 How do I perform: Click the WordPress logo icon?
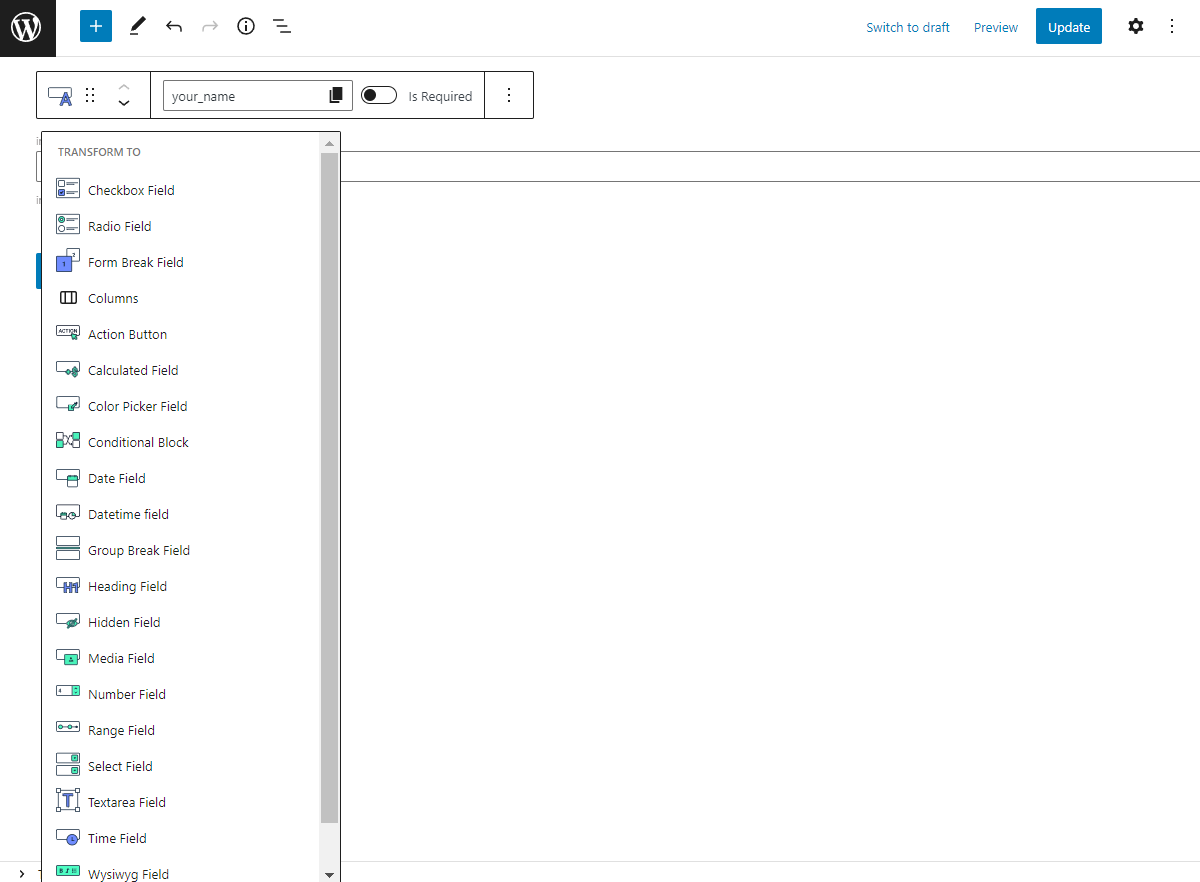coord(27,27)
